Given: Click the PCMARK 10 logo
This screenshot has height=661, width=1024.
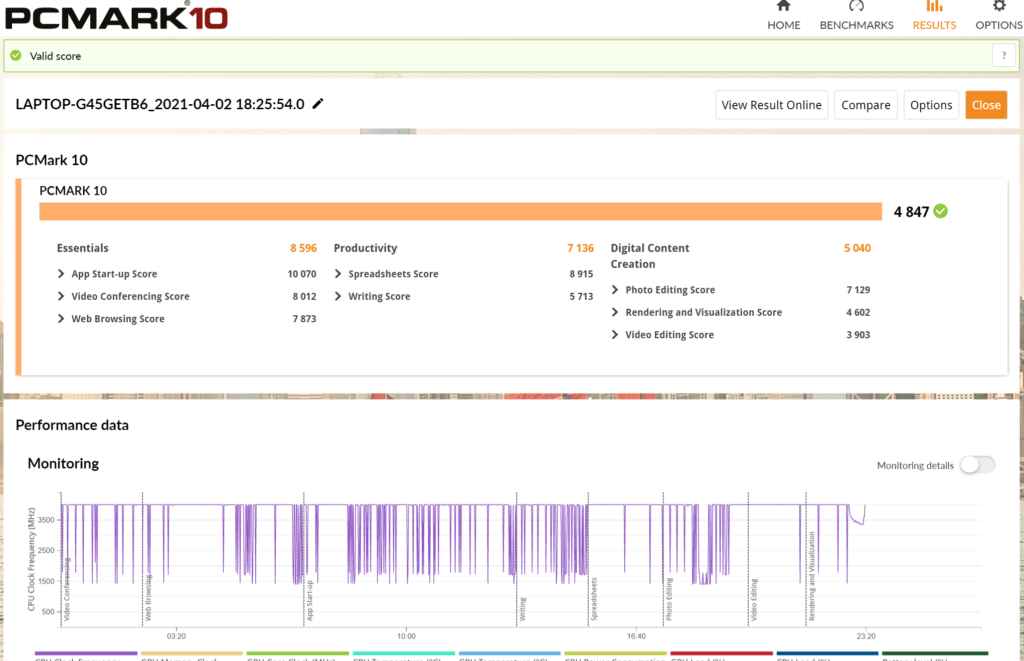Looking at the screenshot, I should (117, 16).
